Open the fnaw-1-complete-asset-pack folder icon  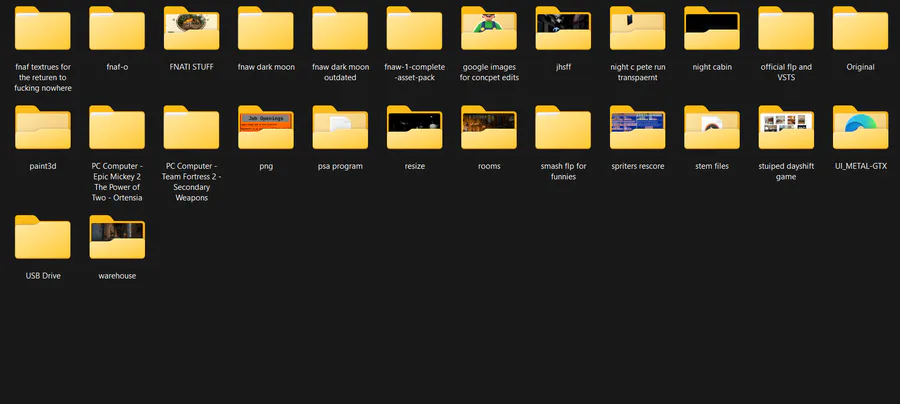coord(414,28)
